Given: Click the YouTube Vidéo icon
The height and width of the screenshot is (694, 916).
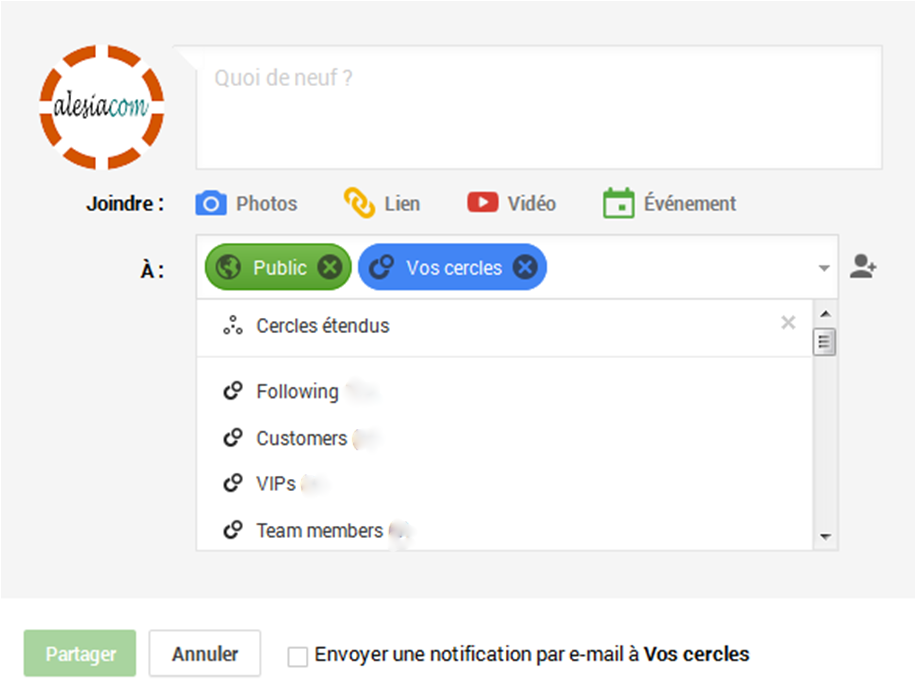Looking at the screenshot, I should (482, 204).
